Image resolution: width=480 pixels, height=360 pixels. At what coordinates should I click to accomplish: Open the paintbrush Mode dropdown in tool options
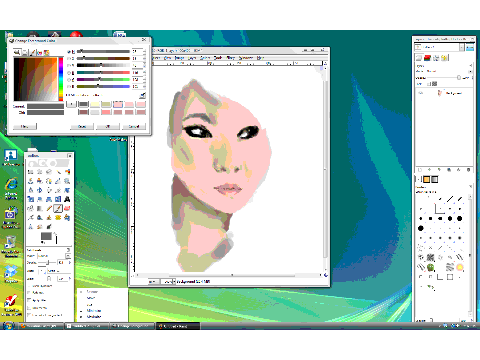(x=54, y=256)
